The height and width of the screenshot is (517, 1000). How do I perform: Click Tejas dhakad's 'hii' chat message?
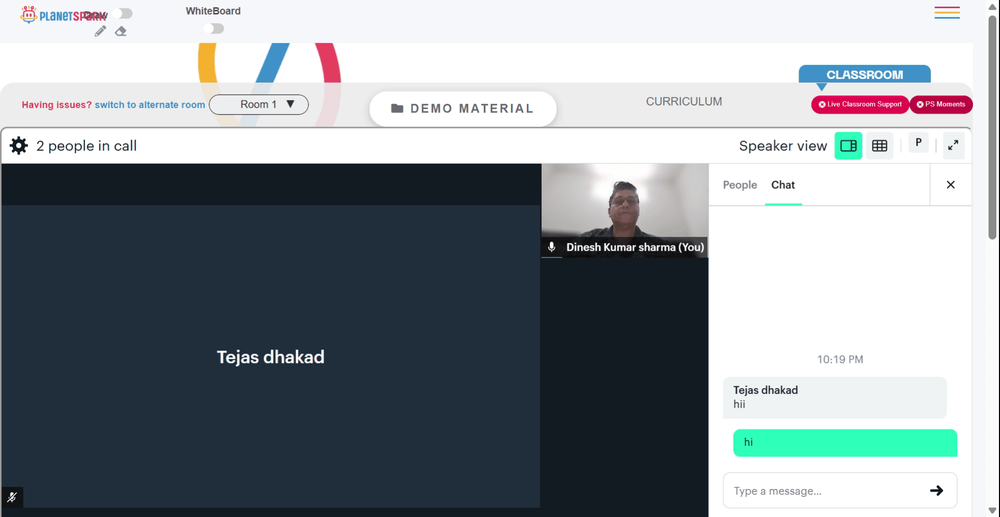[x=834, y=397]
